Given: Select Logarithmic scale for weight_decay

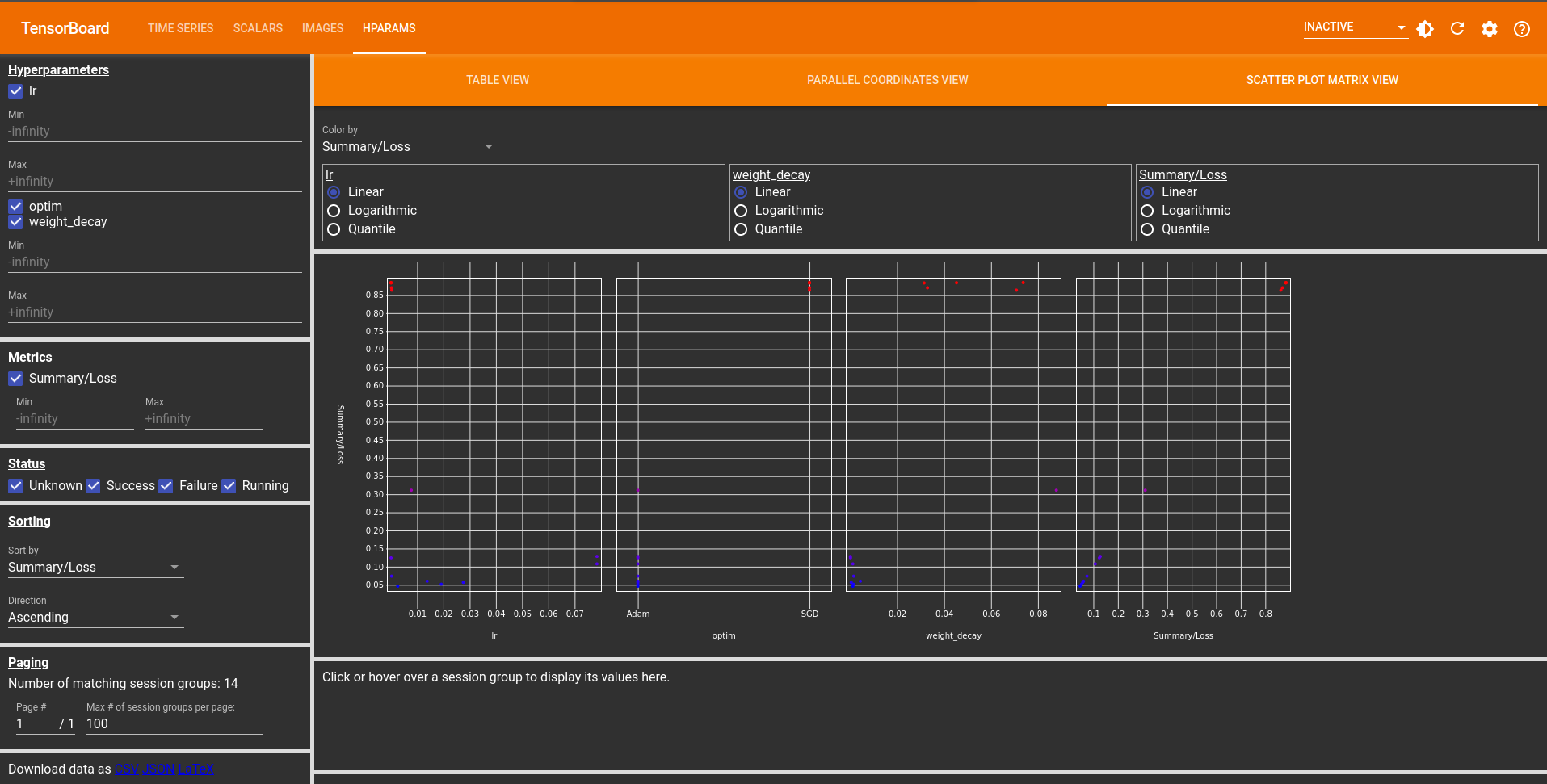Looking at the screenshot, I should click(741, 211).
